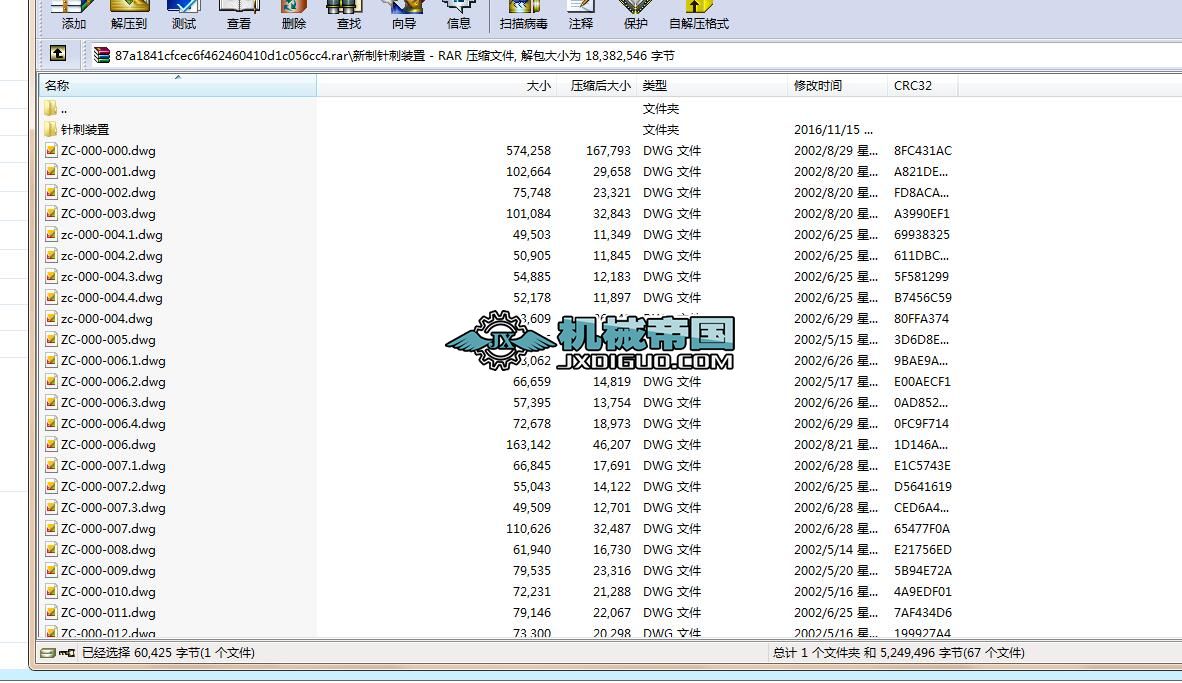Click the size value 163,142
This screenshot has width=1182, height=683.
pyautogui.click(x=528, y=445)
